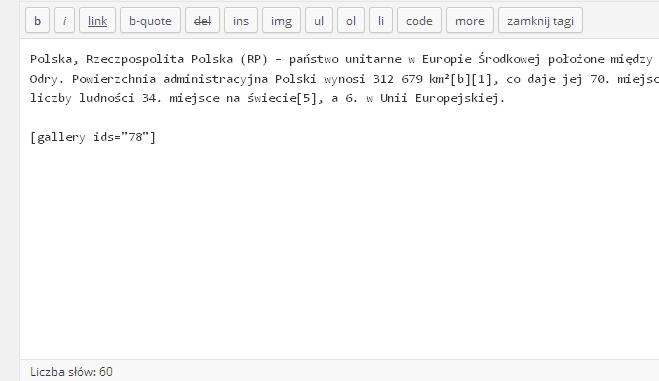
Task: Click inside the empty editor area
Action: pos(336,252)
